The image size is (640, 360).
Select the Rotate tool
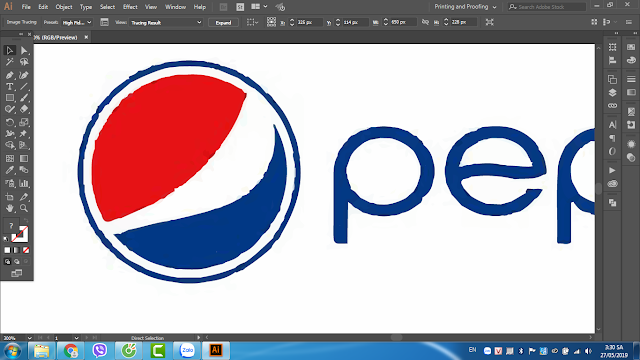(x=10, y=122)
